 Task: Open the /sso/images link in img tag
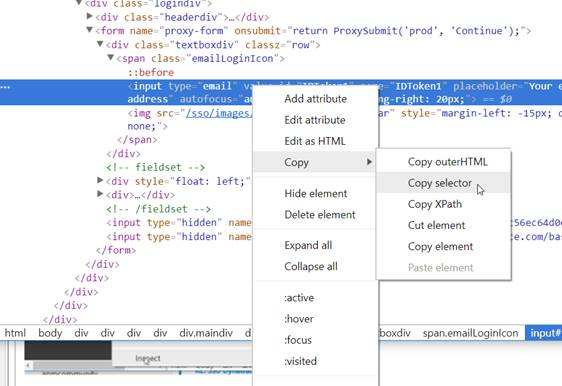coord(217,113)
